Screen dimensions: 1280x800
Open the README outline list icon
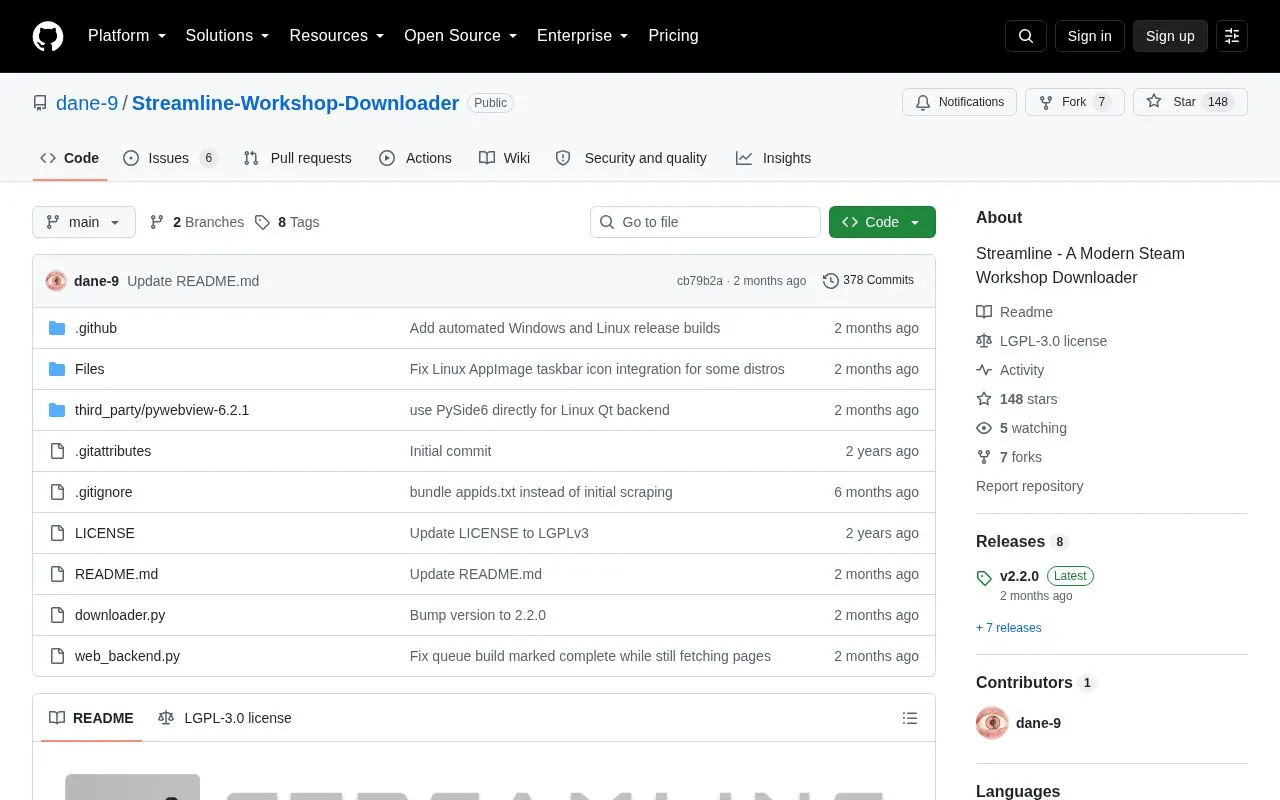pos(910,718)
